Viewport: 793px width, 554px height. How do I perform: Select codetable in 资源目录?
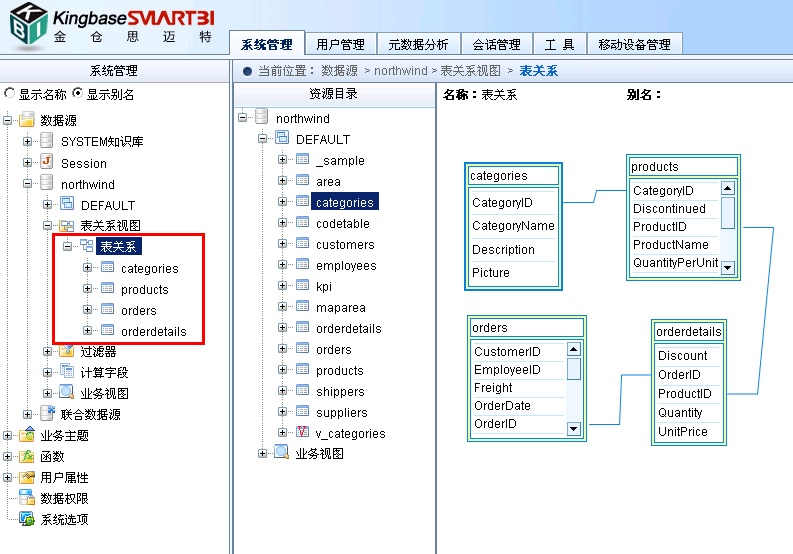tap(343, 224)
